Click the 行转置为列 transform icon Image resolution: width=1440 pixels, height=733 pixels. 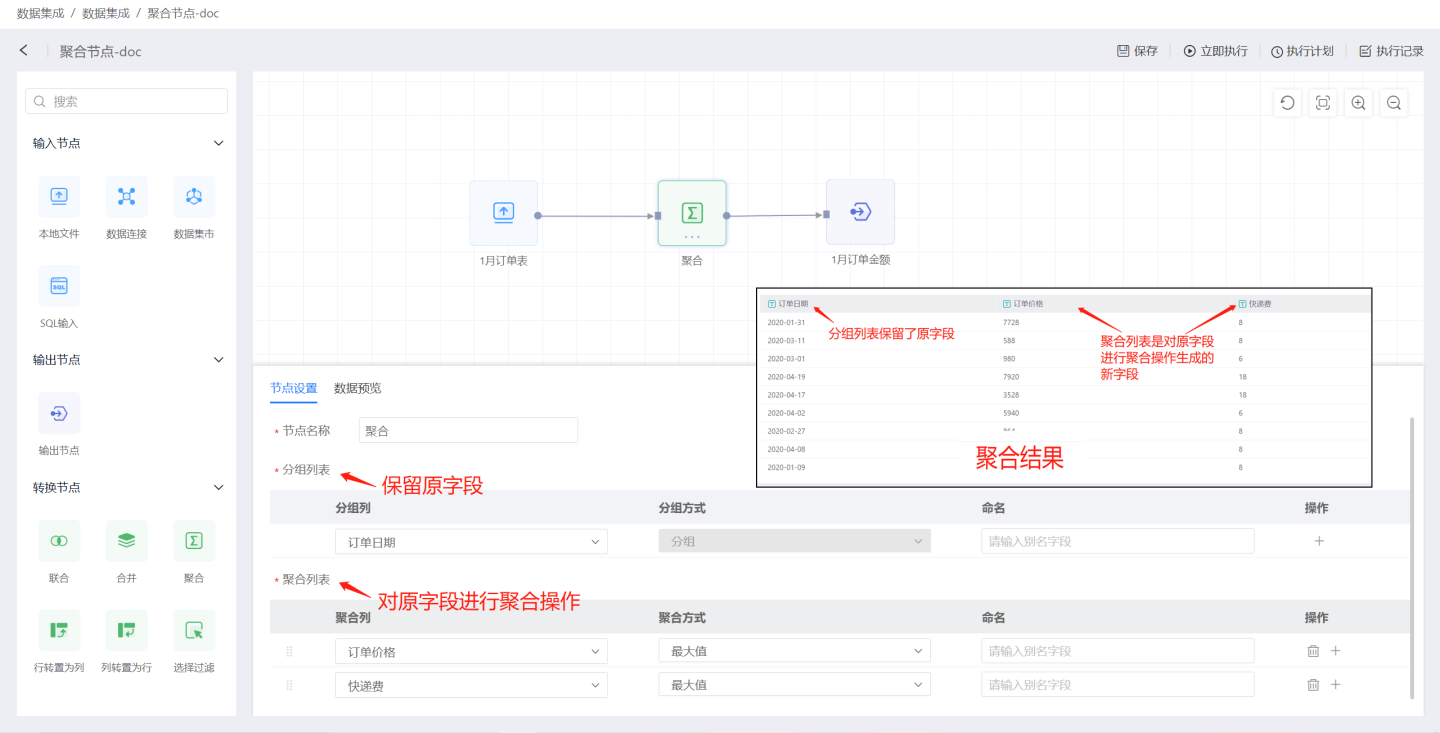(59, 630)
